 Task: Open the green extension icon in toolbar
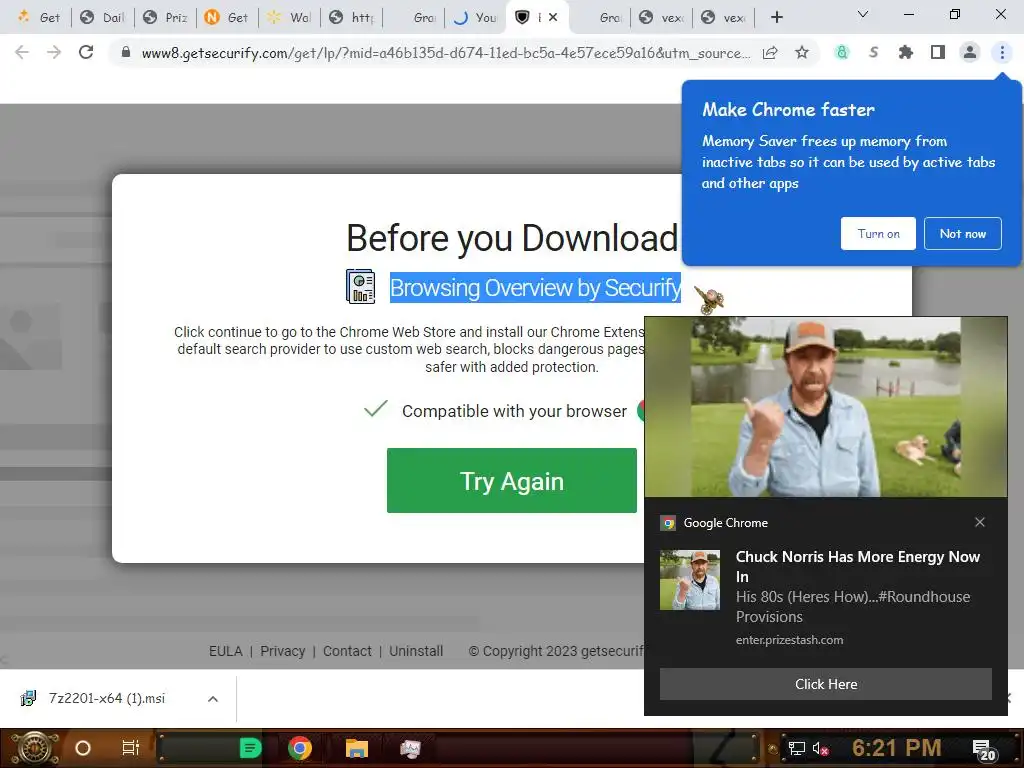coord(842,52)
